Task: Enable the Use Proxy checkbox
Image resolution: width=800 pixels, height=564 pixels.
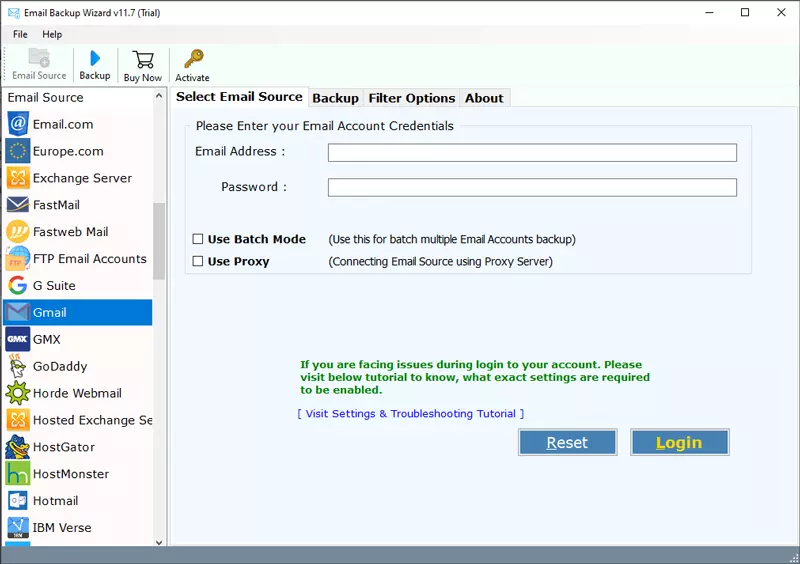Action: coord(198,261)
